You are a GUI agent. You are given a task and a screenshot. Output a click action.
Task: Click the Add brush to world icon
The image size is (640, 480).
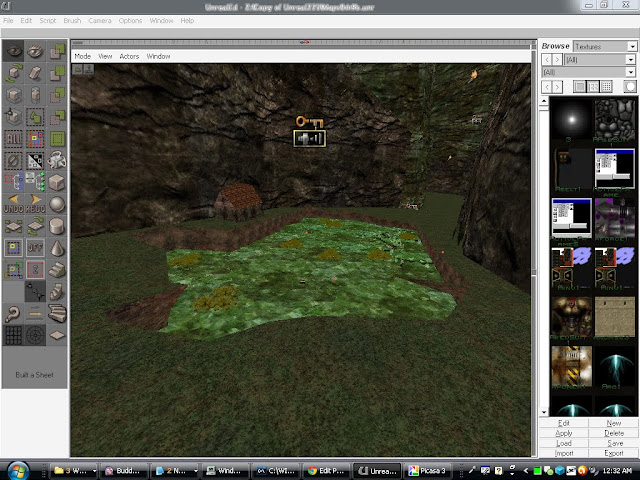57,51
